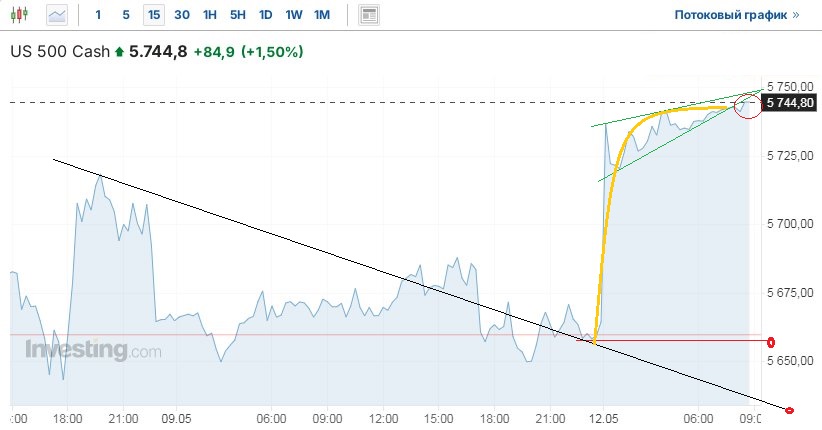Click red endpoint marker of black trendline
This screenshot has height=430, width=822.
click(x=790, y=410)
